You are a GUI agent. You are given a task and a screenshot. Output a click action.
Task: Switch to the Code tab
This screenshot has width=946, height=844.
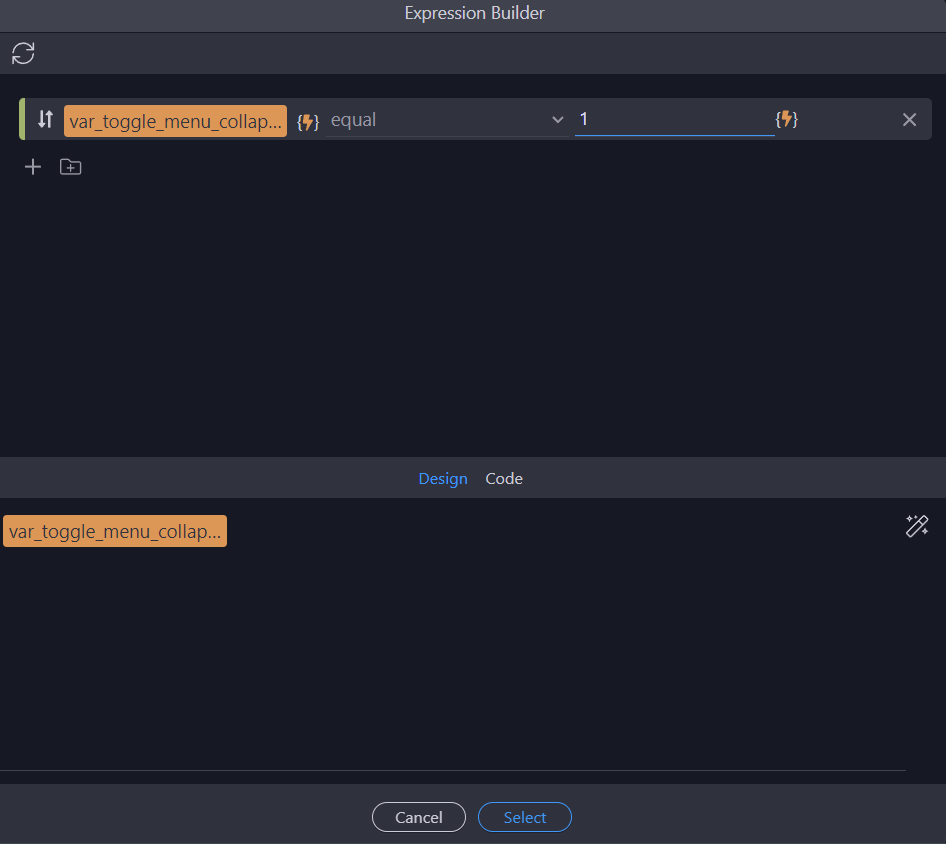tap(503, 478)
